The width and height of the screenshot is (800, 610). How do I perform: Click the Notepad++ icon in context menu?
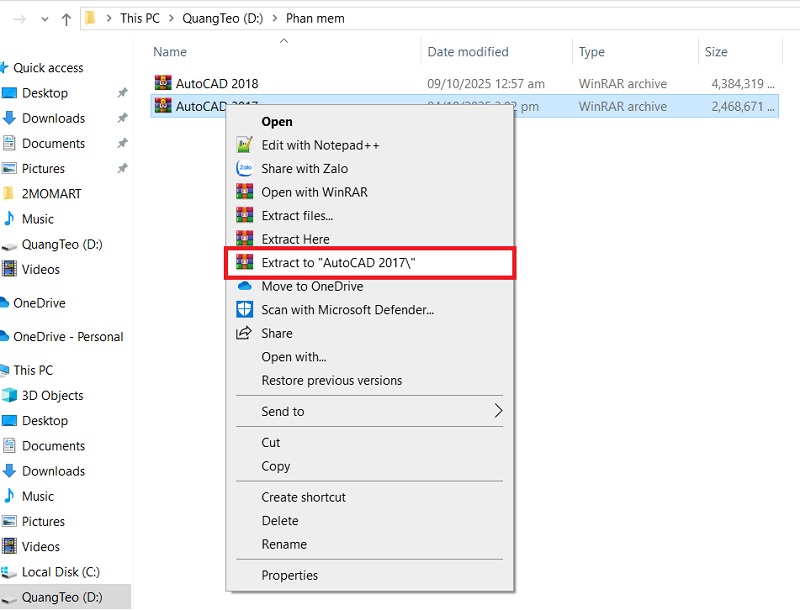245,145
